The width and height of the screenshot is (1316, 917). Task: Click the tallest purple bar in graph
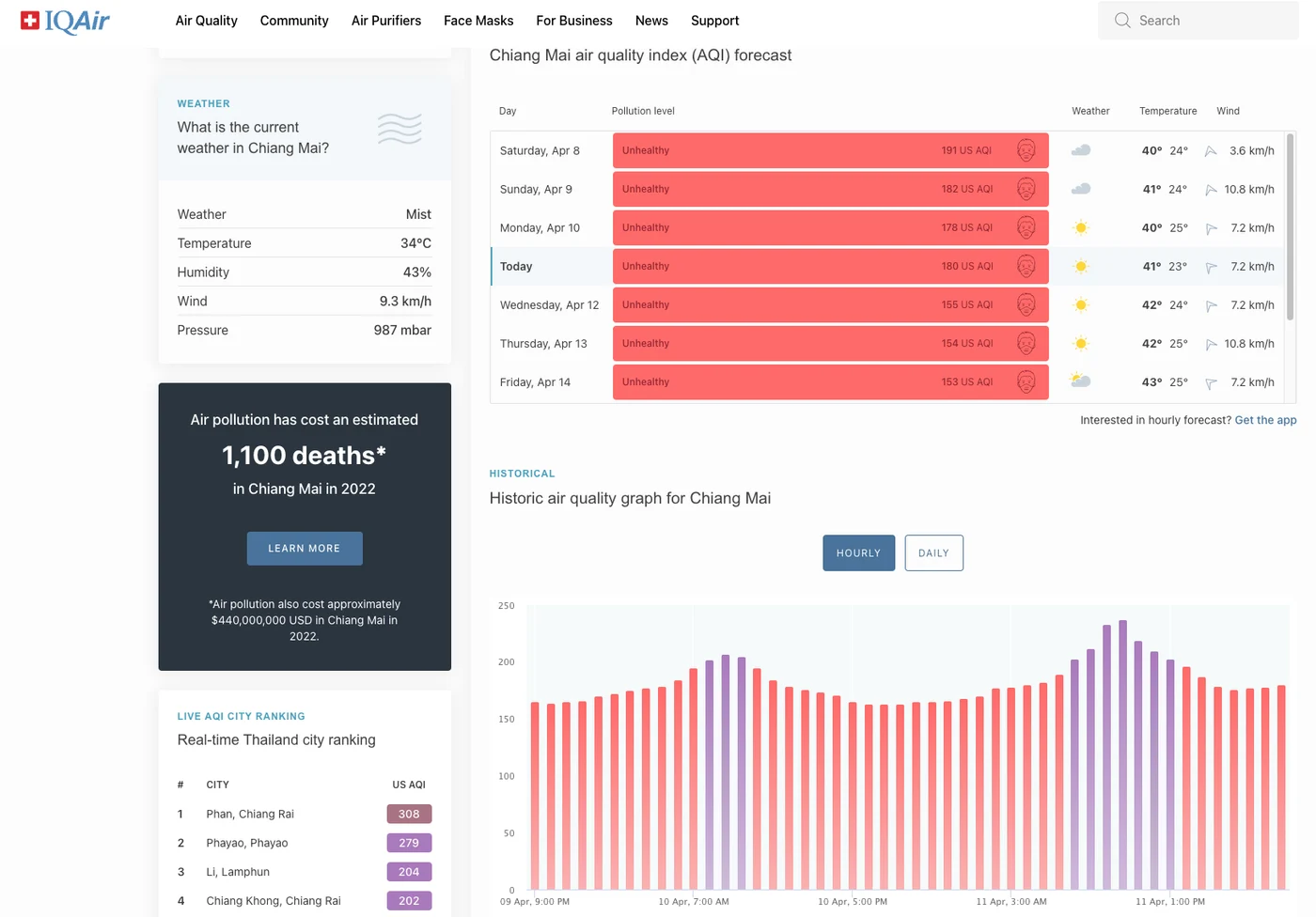coord(1122,754)
